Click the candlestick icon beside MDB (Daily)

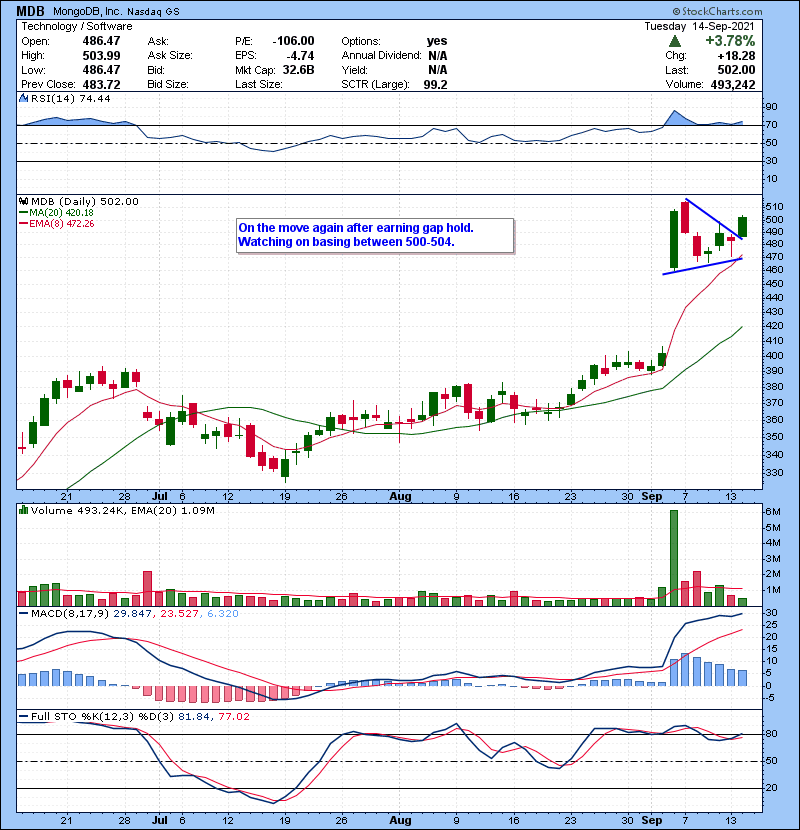tap(24, 202)
